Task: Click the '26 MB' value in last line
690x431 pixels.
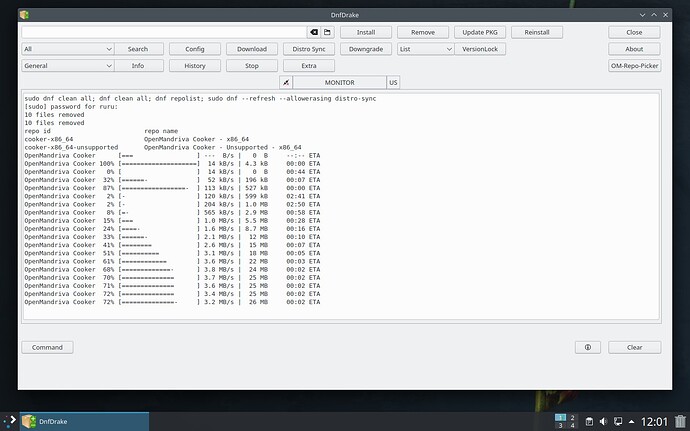Action: (x=258, y=302)
